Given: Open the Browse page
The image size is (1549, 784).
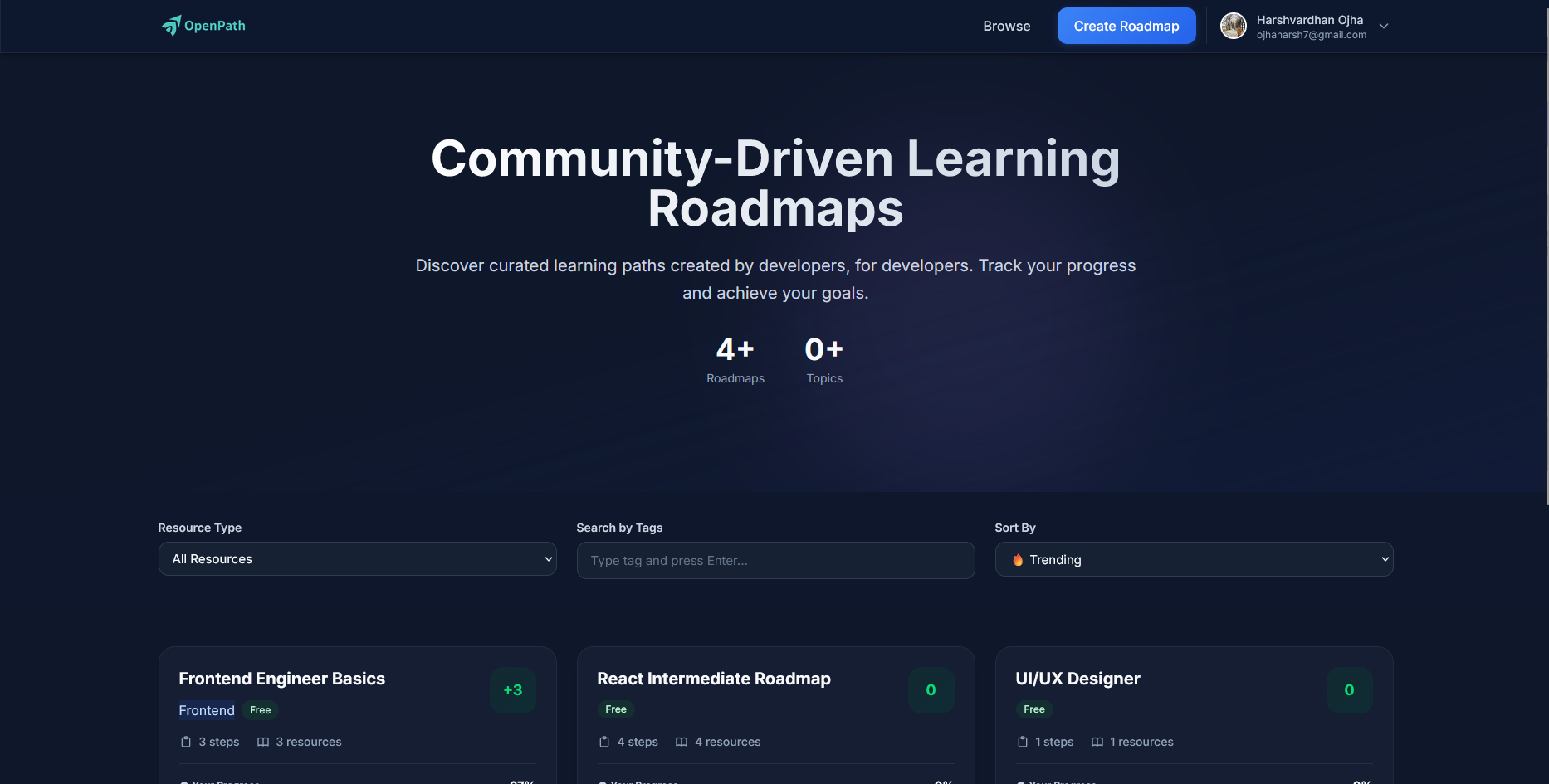Looking at the screenshot, I should (1006, 26).
